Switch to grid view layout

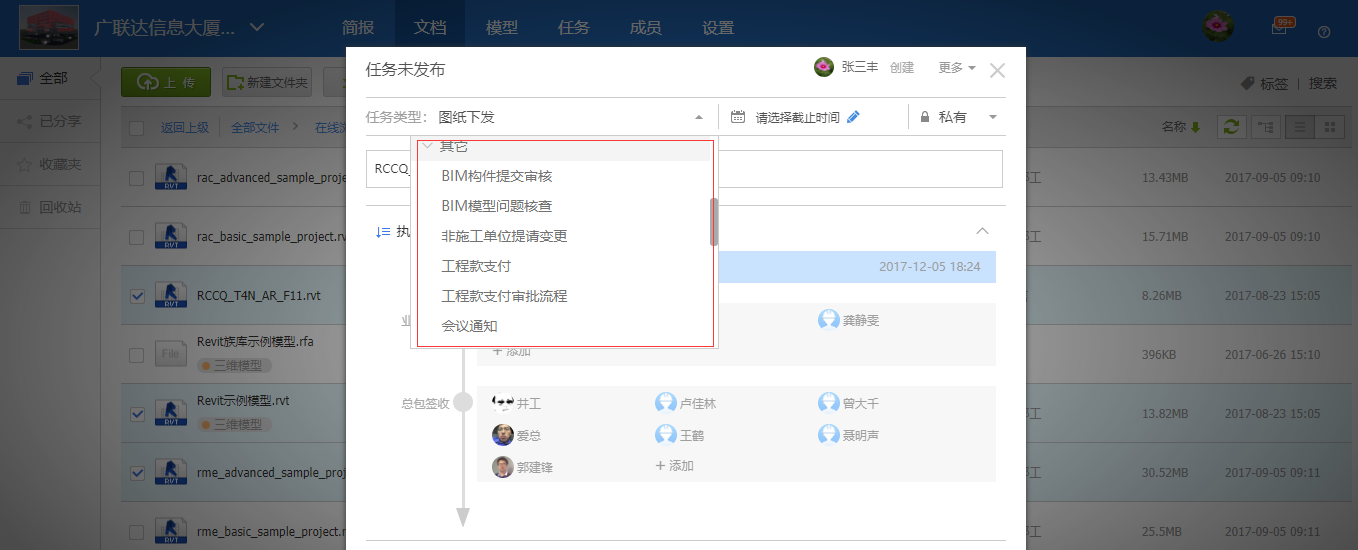pos(1329,127)
